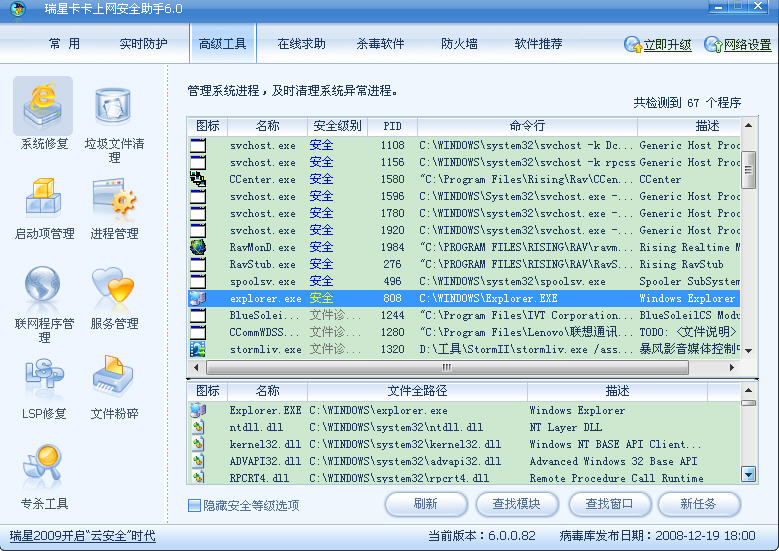Click 文件诊 level for stormliv.exe

point(335,349)
